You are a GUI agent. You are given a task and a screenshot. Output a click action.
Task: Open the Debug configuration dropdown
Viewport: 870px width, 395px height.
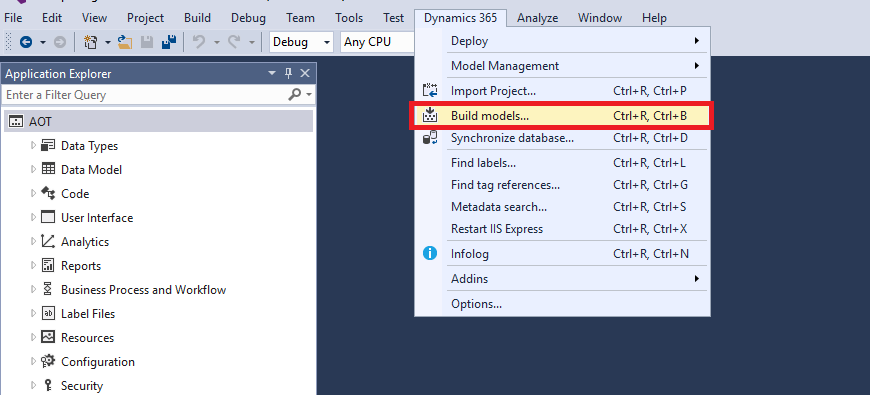(301, 42)
